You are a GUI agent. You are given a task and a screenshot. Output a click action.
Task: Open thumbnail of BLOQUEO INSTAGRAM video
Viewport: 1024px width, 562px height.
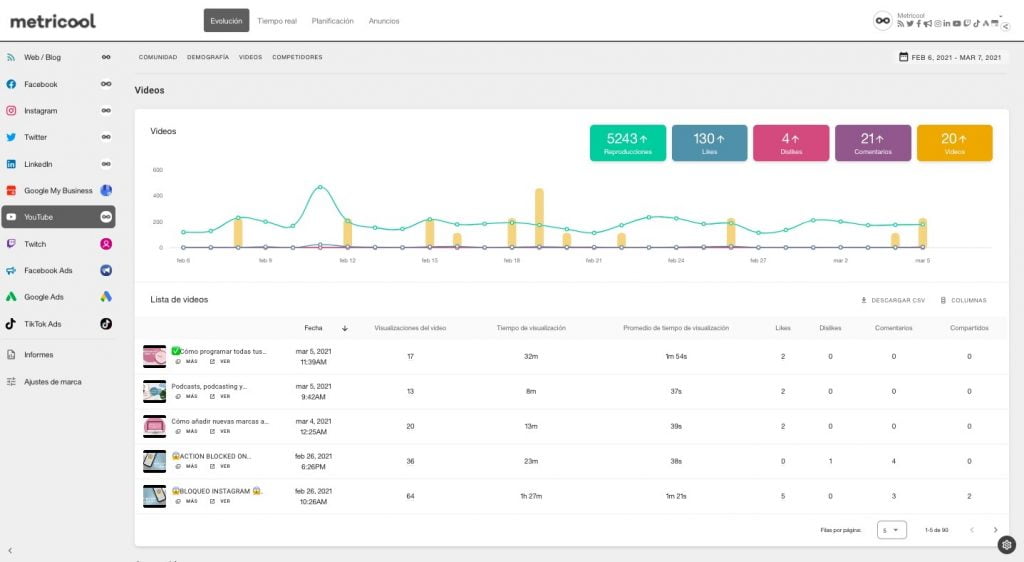click(155, 496)
